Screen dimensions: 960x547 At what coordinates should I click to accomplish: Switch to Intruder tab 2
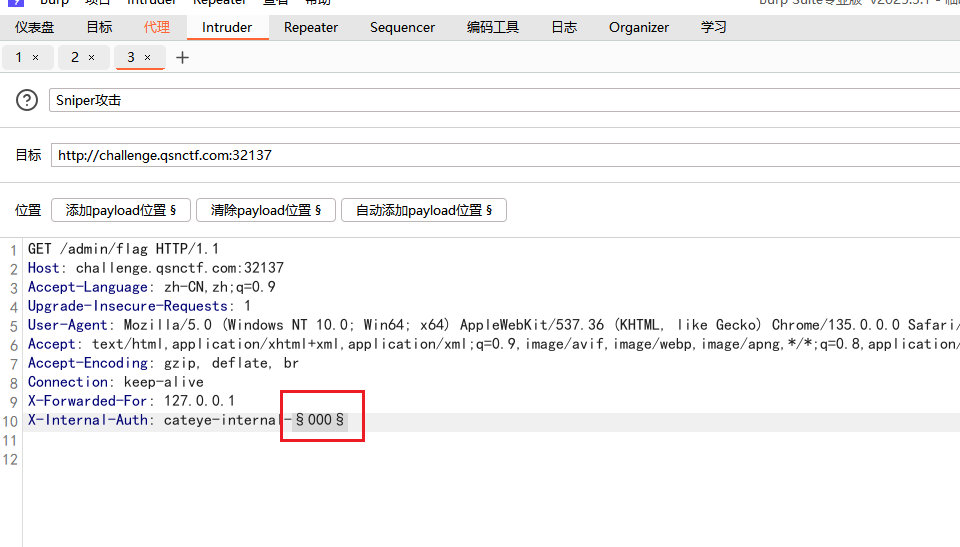click(x=75, y=58)
